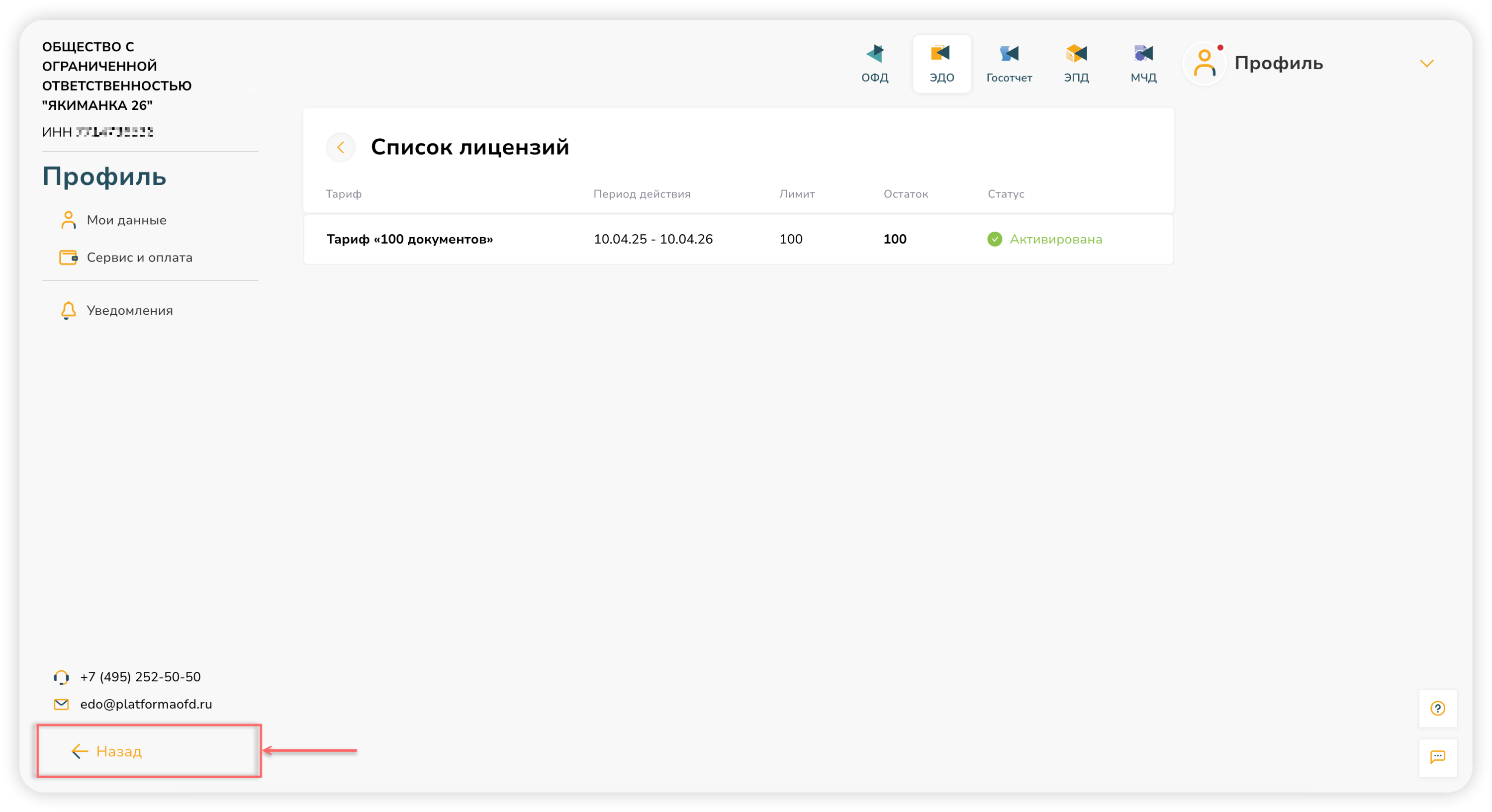The height and width of the screenshot is (812, 1492).
Task: Expand the Профиль dropdown chevron
Action: click(x=1426, y=63)
